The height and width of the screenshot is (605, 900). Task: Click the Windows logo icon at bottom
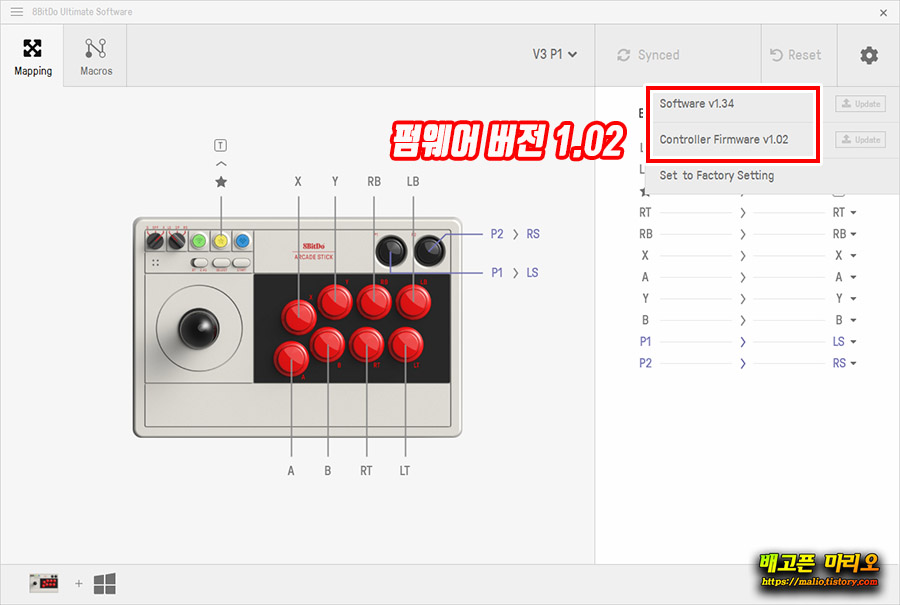pos(104,584)
